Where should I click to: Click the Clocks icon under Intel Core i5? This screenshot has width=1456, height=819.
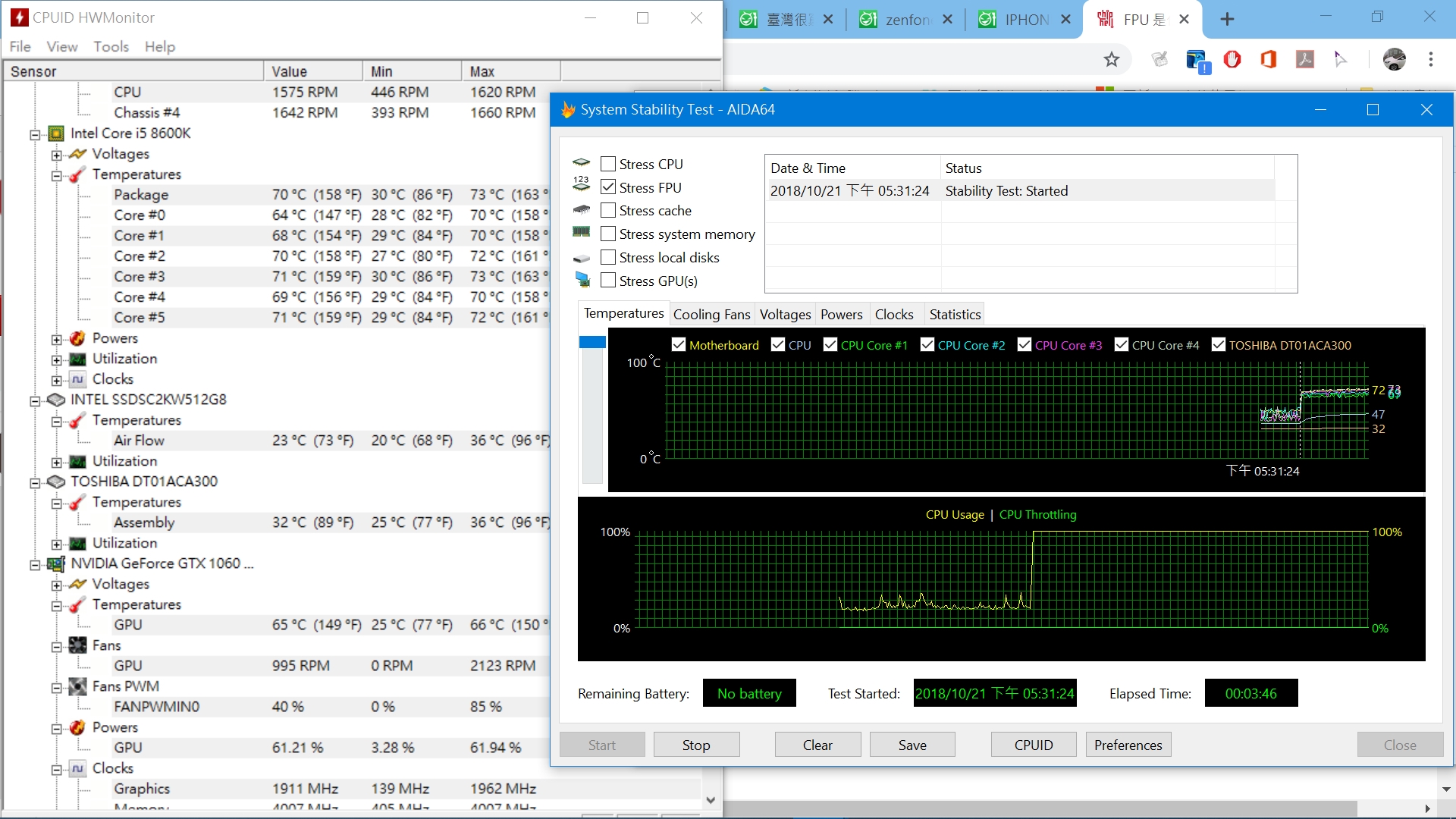tap(77, 379)
